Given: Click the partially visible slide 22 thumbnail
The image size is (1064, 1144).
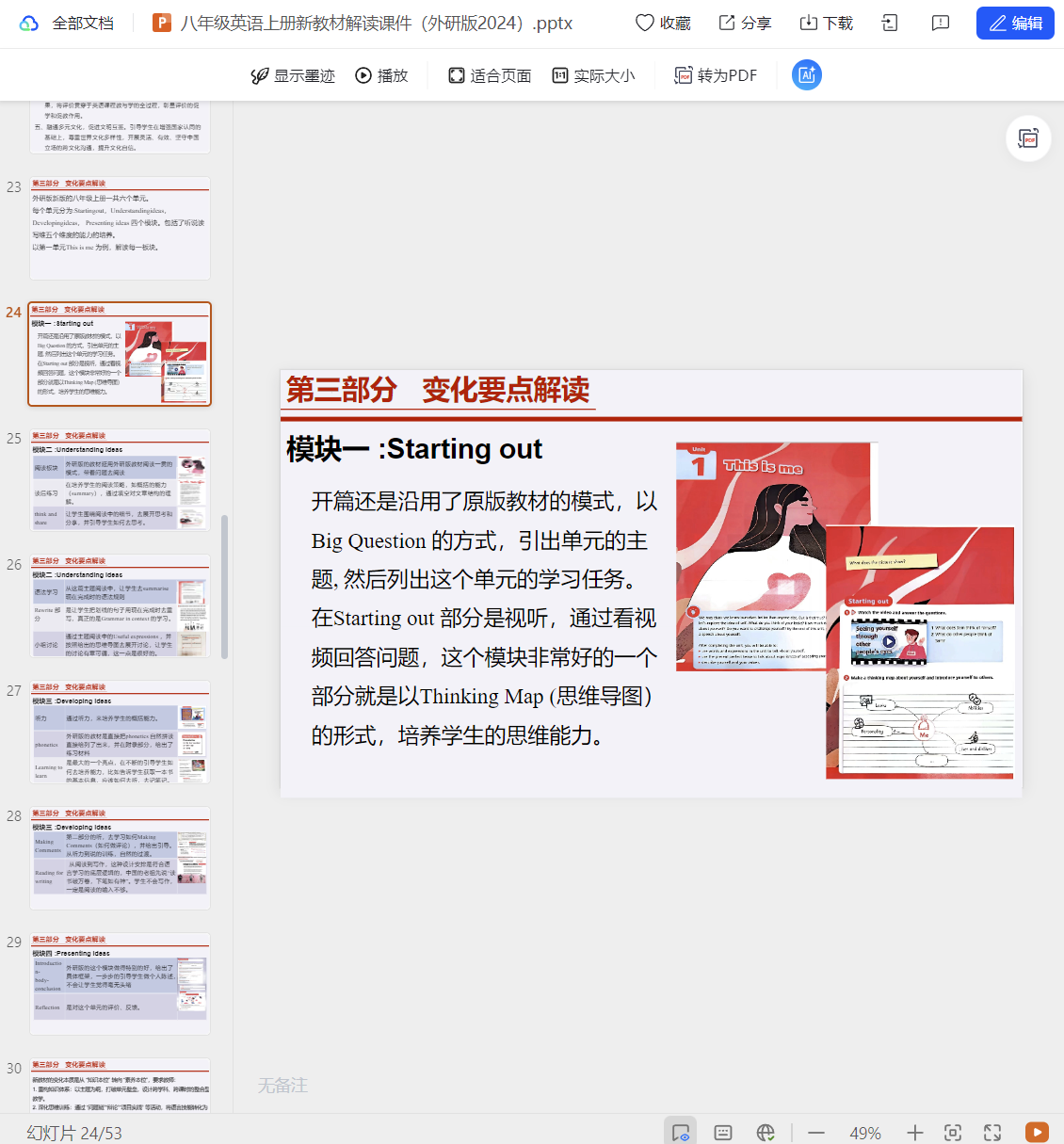Looking at the screenshot, I should [120, 127].
